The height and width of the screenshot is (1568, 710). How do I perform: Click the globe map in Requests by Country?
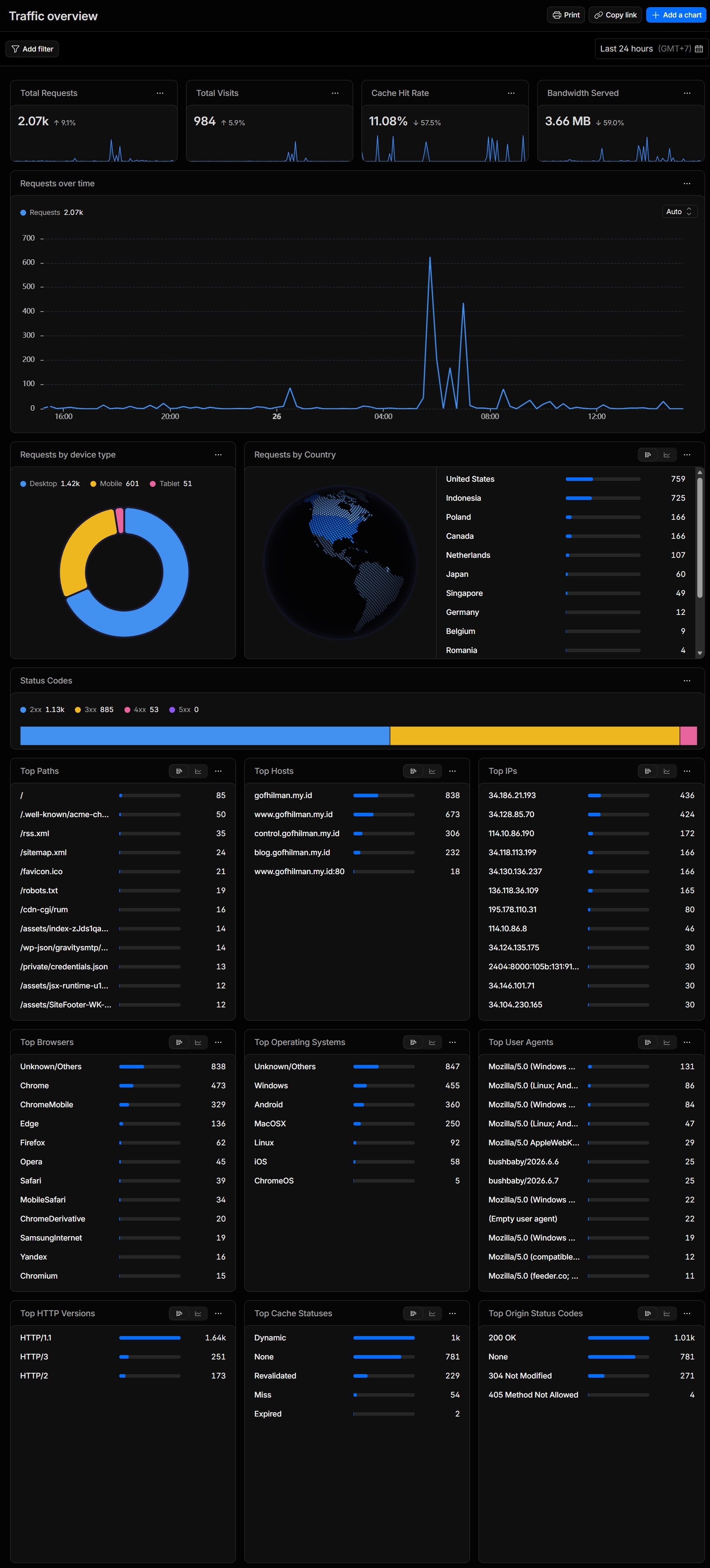pos(341,563)
